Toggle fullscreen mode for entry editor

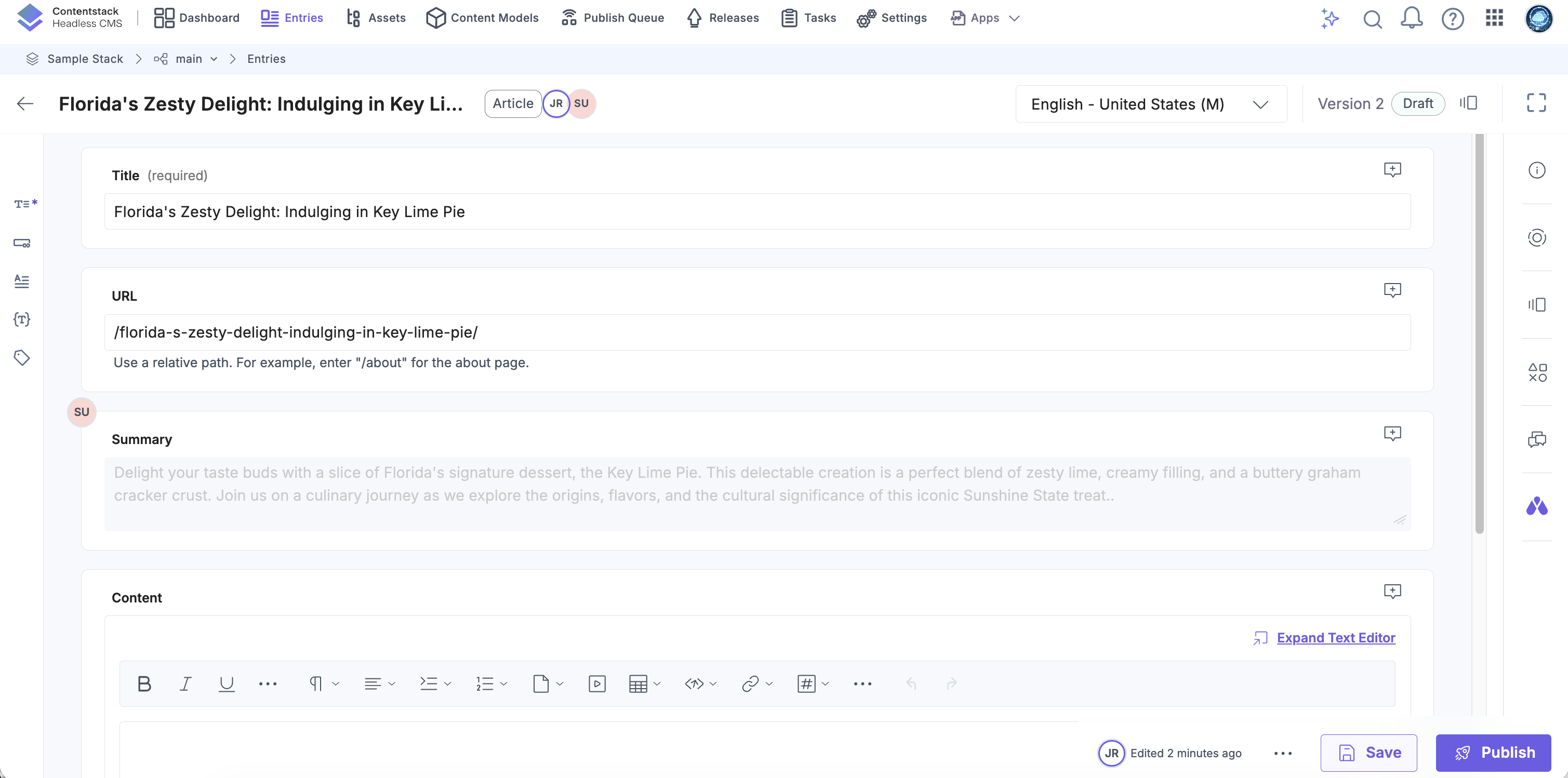pyautogui.click(x=1536, y=103)
